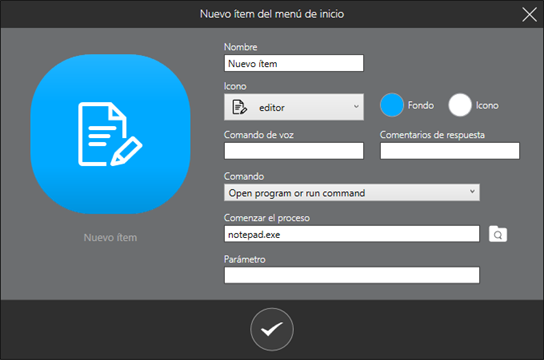Confirm with the checkmark button
Image resolution: width=544 pixels, height=360 pixels.
click(x=272, y=329)
